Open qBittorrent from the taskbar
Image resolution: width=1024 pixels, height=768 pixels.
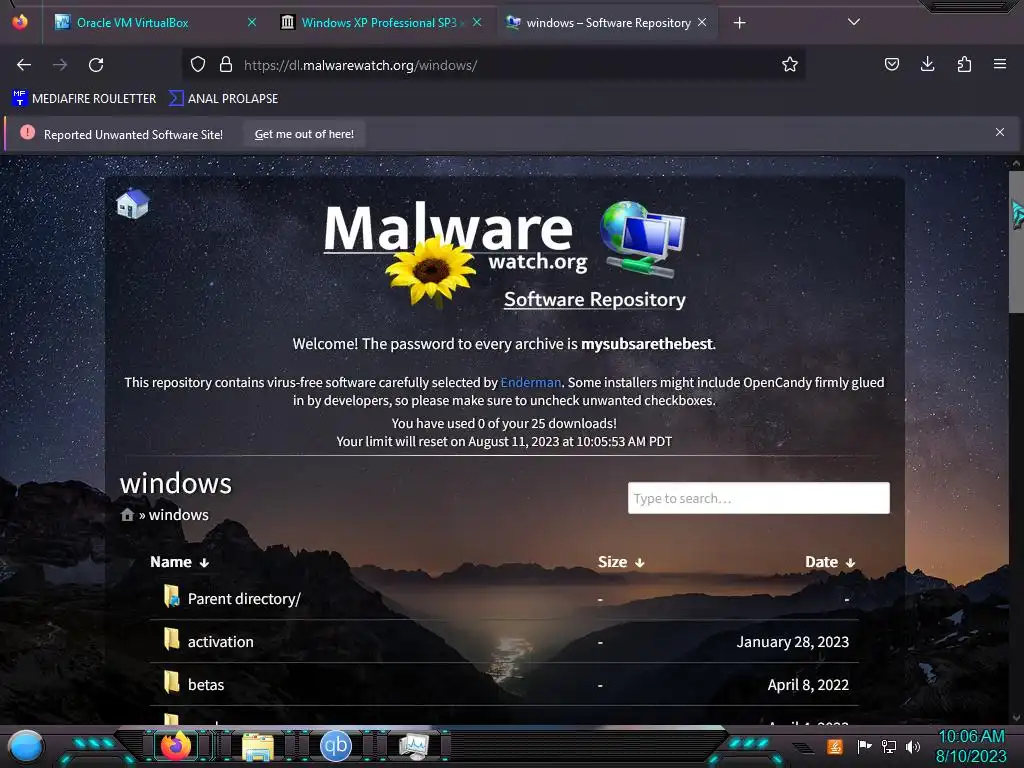click(336, 746)
